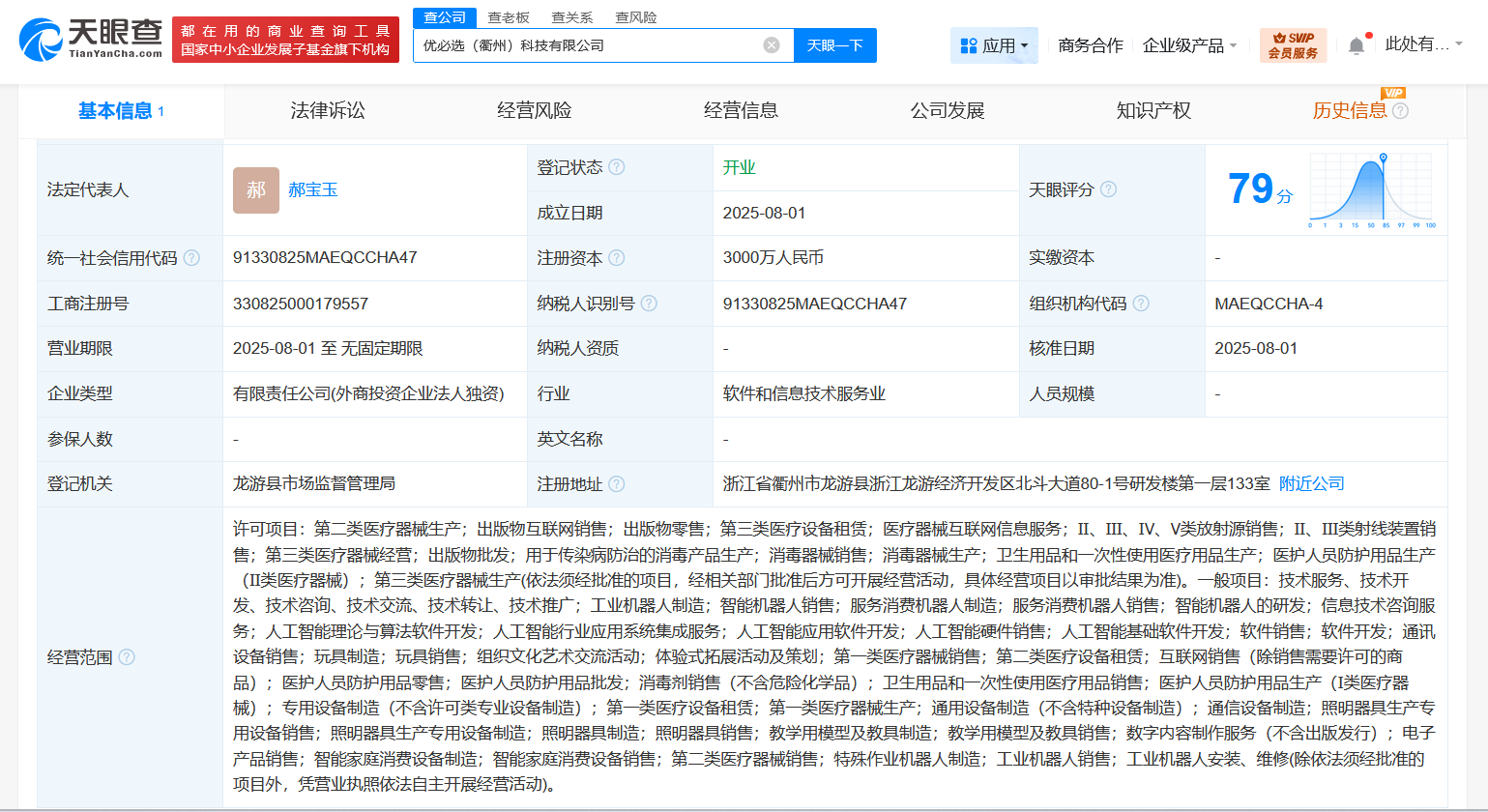Click inside the company search input field
The height and width of the screenshot is (812, 1488).
click(x=580, y=44)
